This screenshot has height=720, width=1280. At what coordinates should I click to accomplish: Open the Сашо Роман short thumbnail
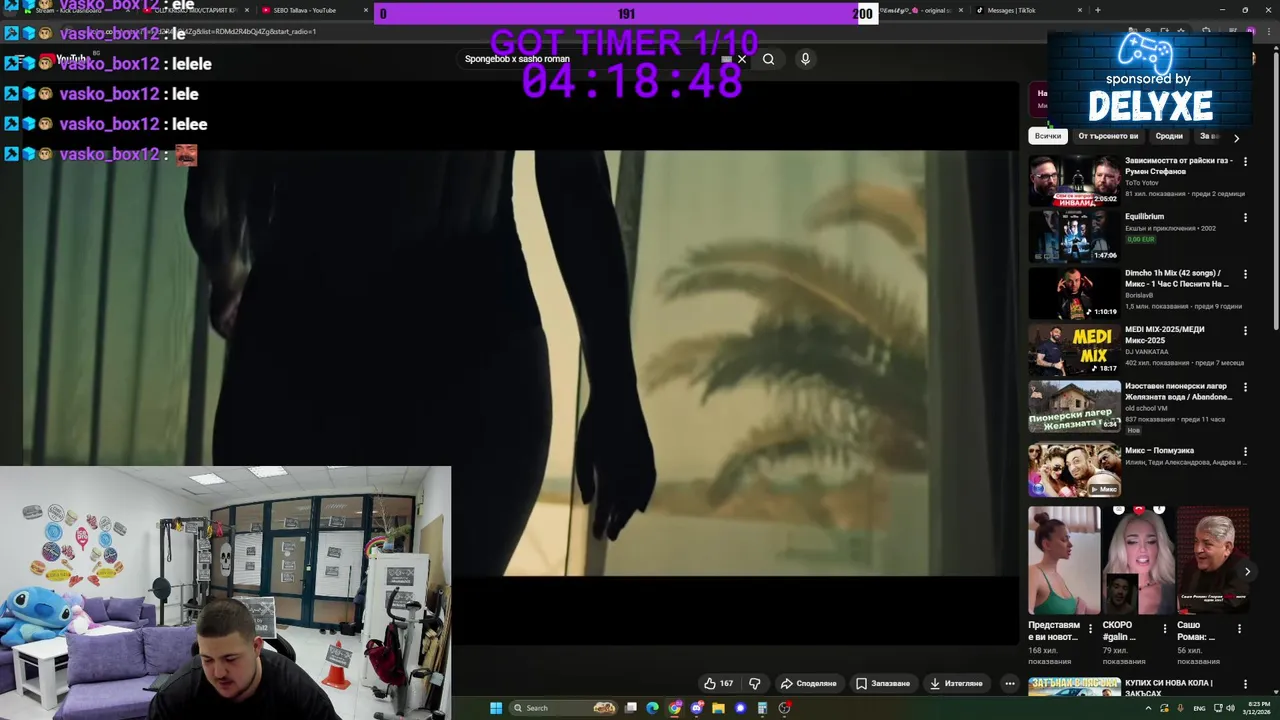pyautogui.click(x=1212, y=560)
